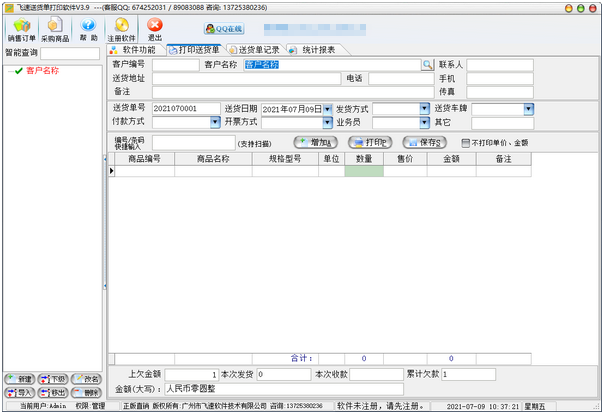This screenshot has width=604, height=414.
Task: Click the 删除 delete button in left panel
Action: (89, 392)
